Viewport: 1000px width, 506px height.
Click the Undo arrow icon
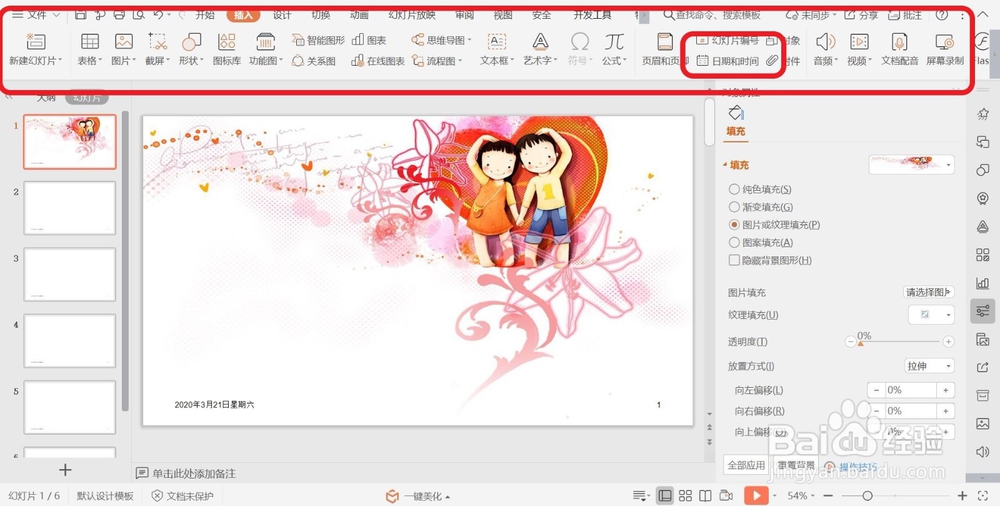[158, 14]
